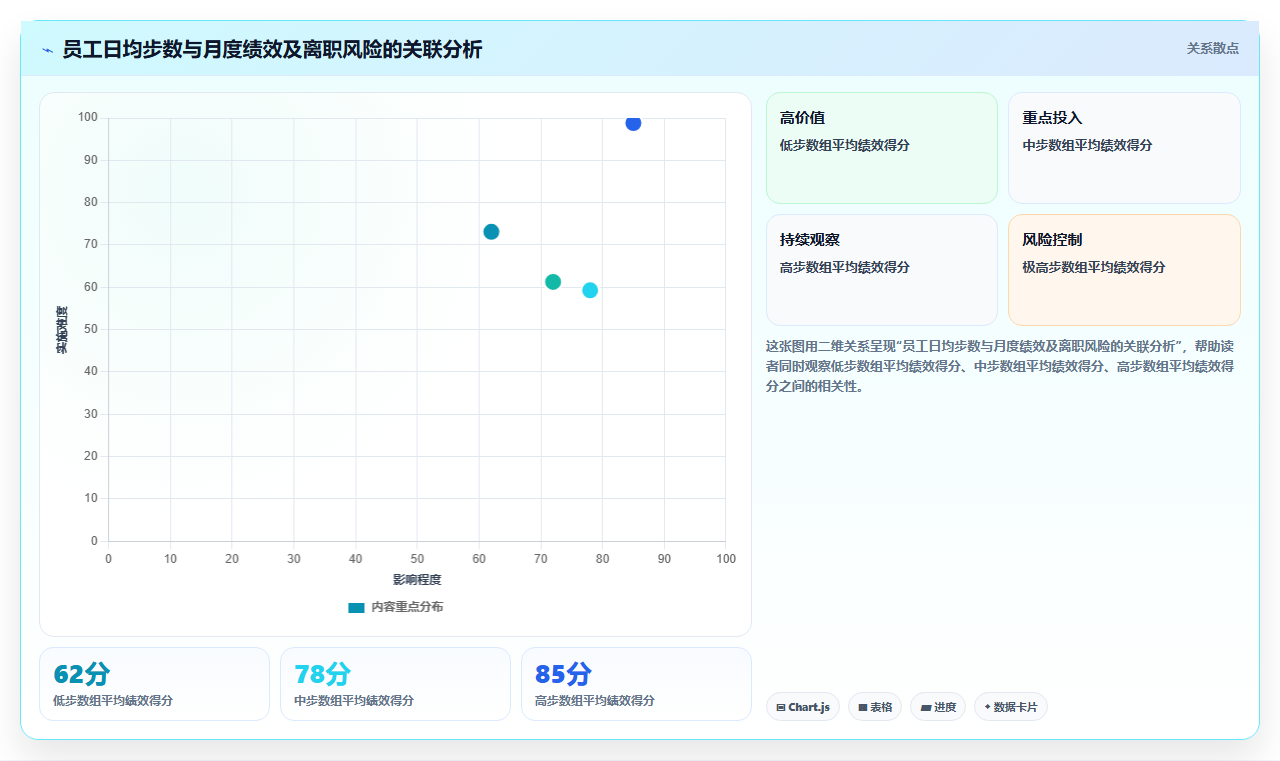Toggle the 内容重点分布 legend item
The image size is (1280, 761).
[x=395, y=607]
